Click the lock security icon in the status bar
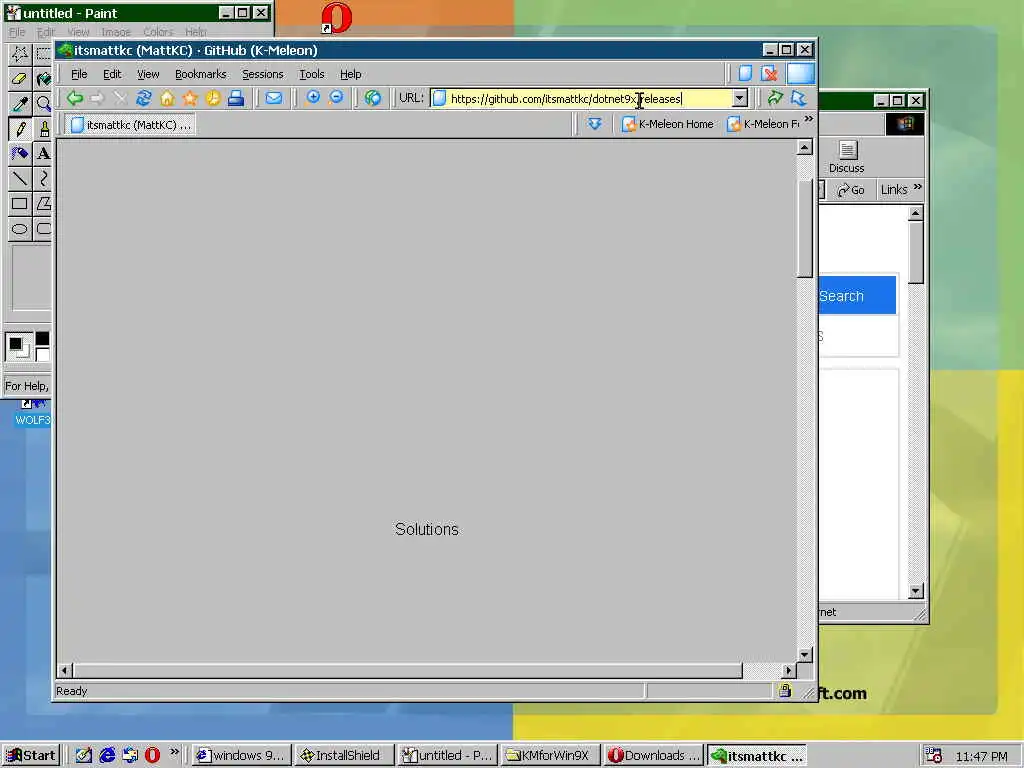 pyautogui.click(x=784, y=690)
